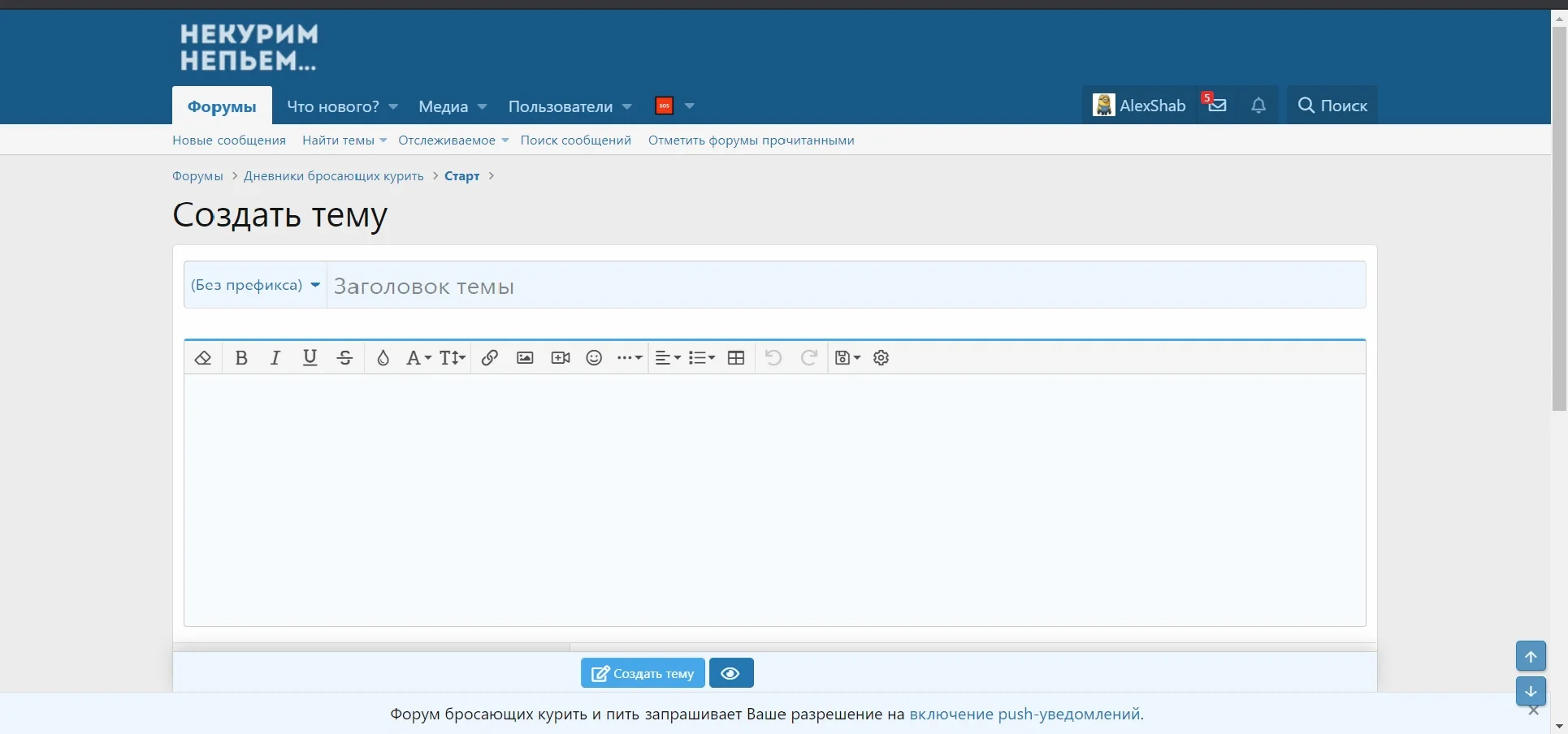The image size is (1568, 734).
Task: Toggle italic formatting
Action: tap(275, 358)
